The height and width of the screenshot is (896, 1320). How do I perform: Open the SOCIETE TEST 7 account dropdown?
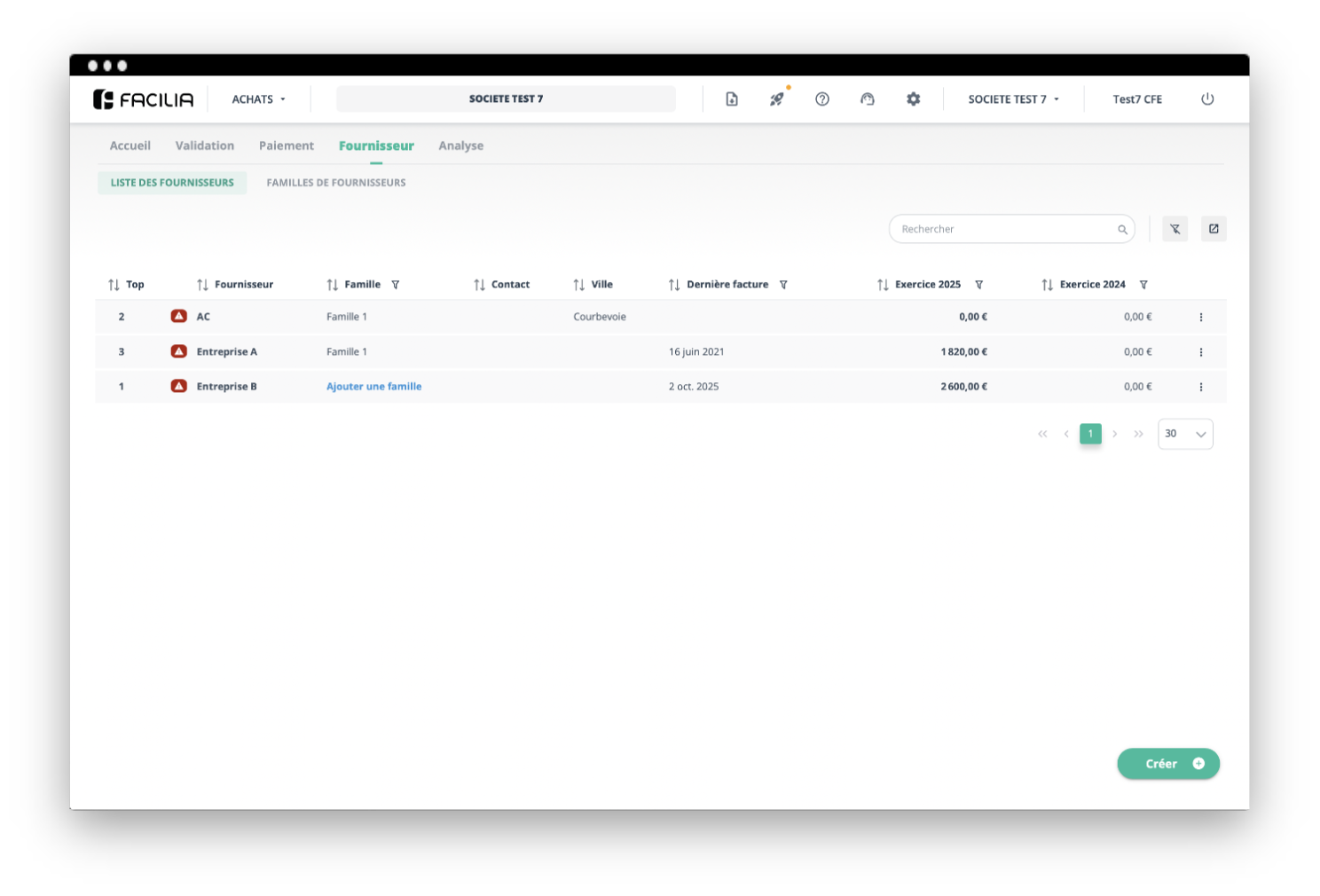[x=1013, y=99]
